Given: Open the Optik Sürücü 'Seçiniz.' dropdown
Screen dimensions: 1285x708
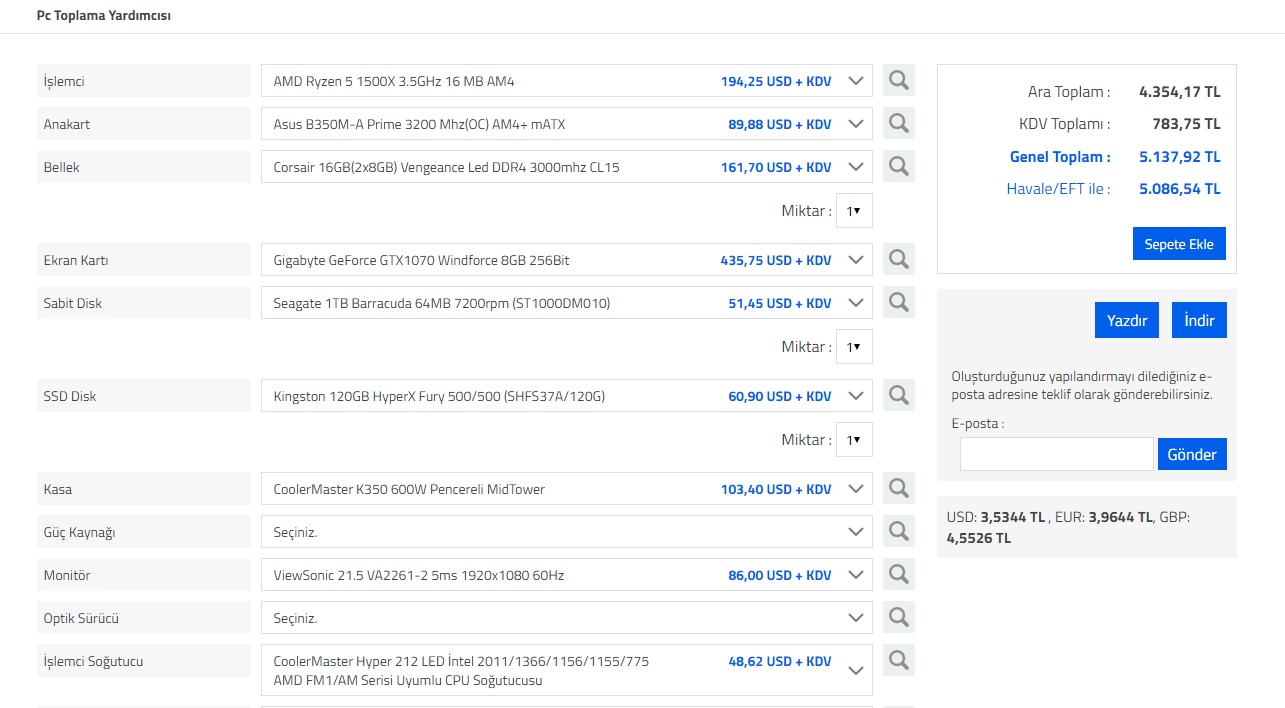Looking at the screenshot, I should (x=566, y=618).
